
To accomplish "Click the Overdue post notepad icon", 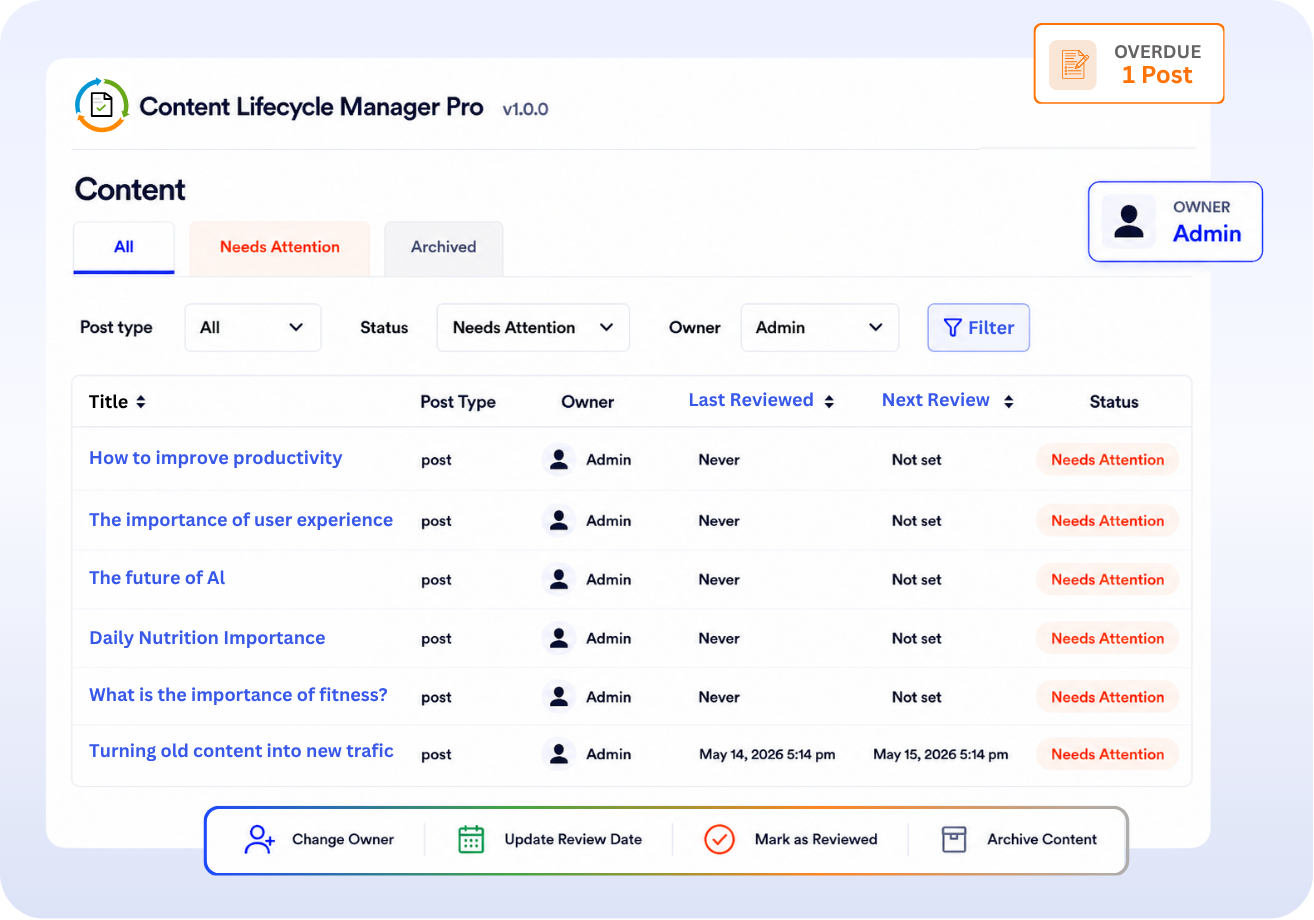I will [1073, 65].
